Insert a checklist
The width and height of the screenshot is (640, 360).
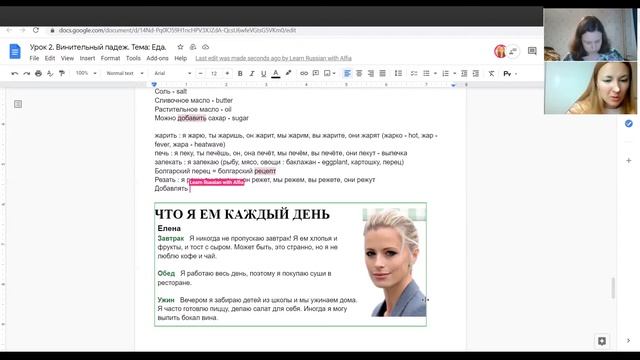click(x=414, y=73)
